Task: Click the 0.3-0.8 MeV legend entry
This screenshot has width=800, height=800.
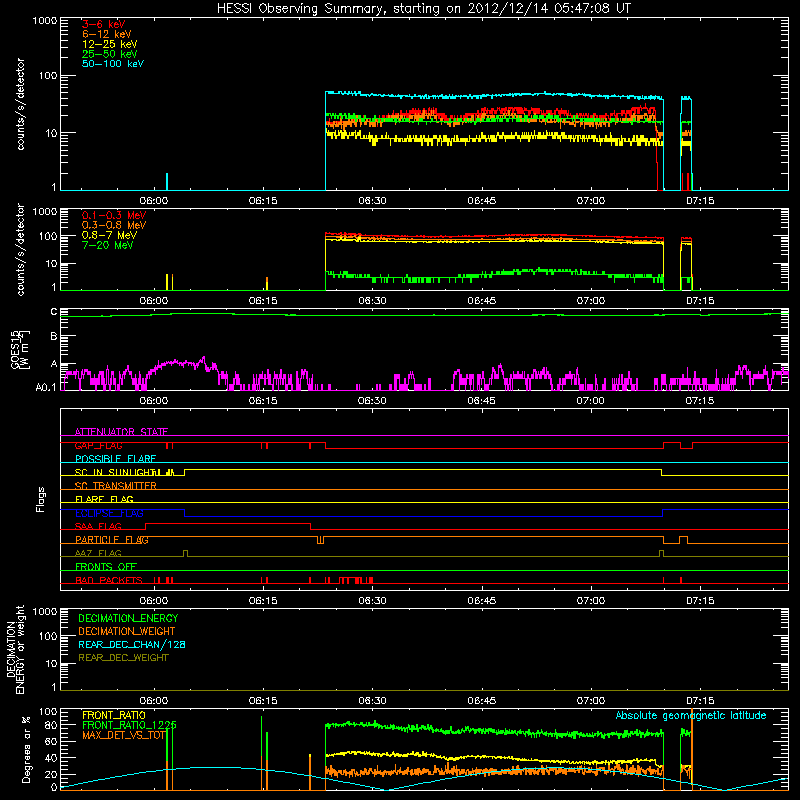Action: (x=114, y=225)
